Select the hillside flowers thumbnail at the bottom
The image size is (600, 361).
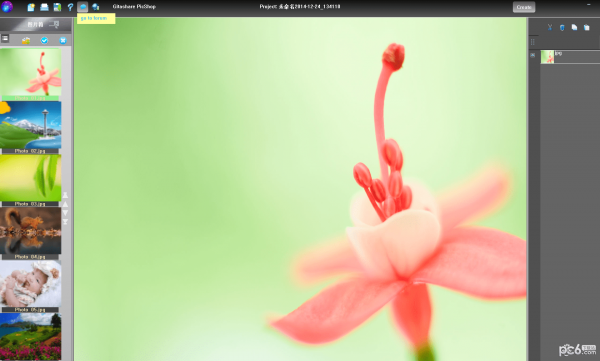tap(31, 336)
